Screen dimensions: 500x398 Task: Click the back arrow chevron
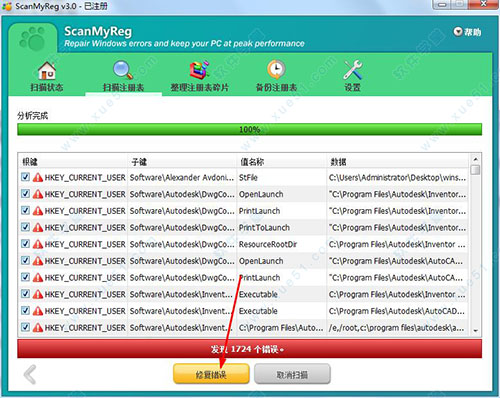pos(30,374)
